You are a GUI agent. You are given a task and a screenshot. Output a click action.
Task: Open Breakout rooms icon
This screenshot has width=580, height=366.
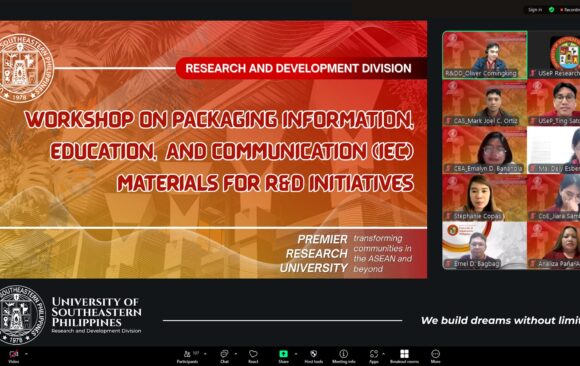tap(404, 354)
